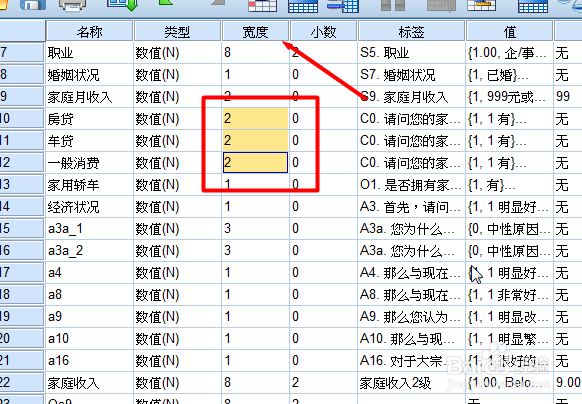Click the variable name a3a_2

[65, 251]
